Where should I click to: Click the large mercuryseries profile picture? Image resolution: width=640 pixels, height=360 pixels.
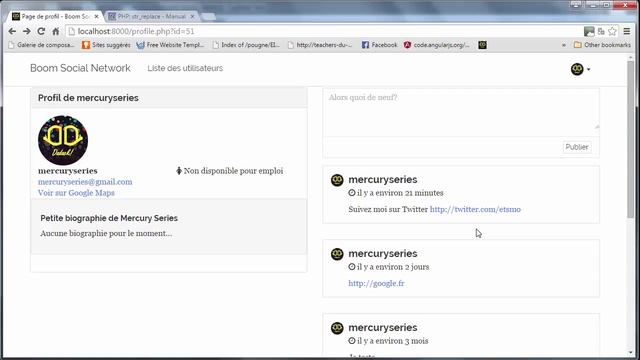63,140
